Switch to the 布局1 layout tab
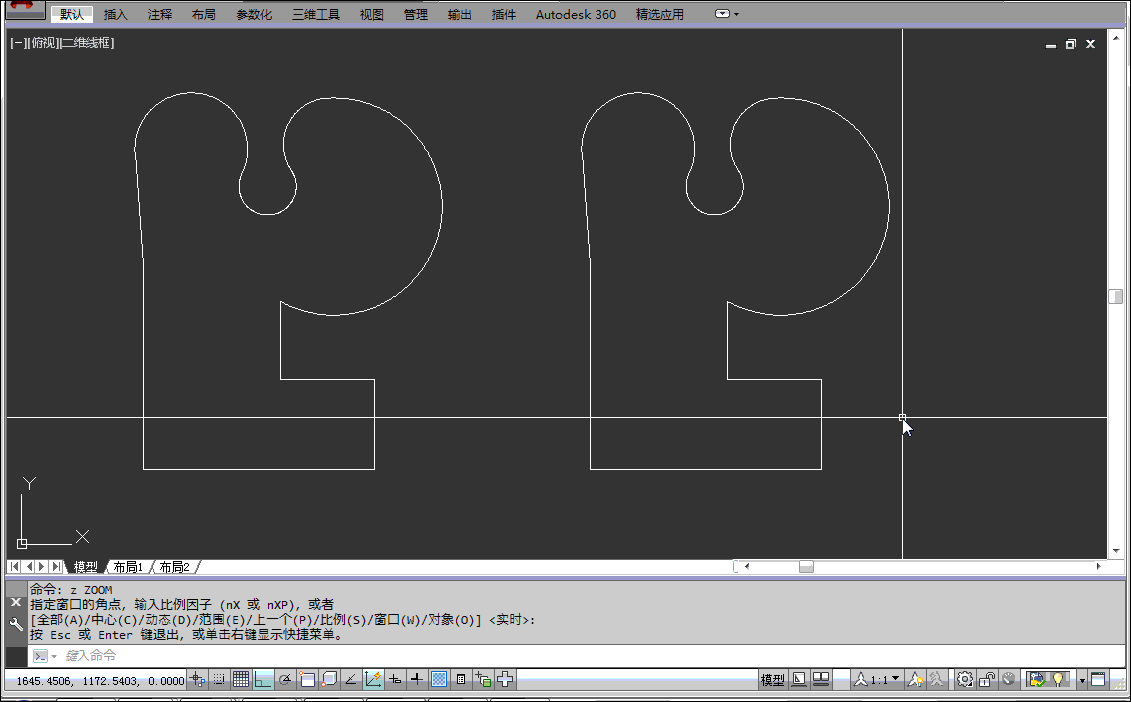Viewport: 1131px width, 702px height. 128,567
